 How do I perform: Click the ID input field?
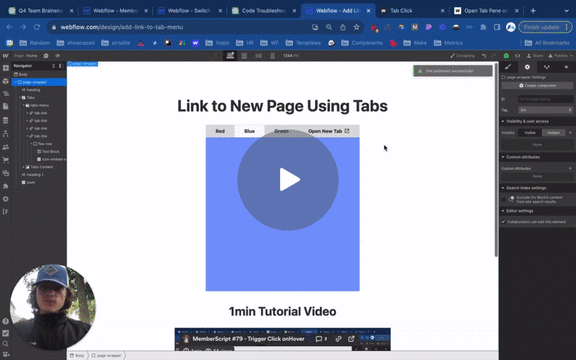[x=545, y=99]
